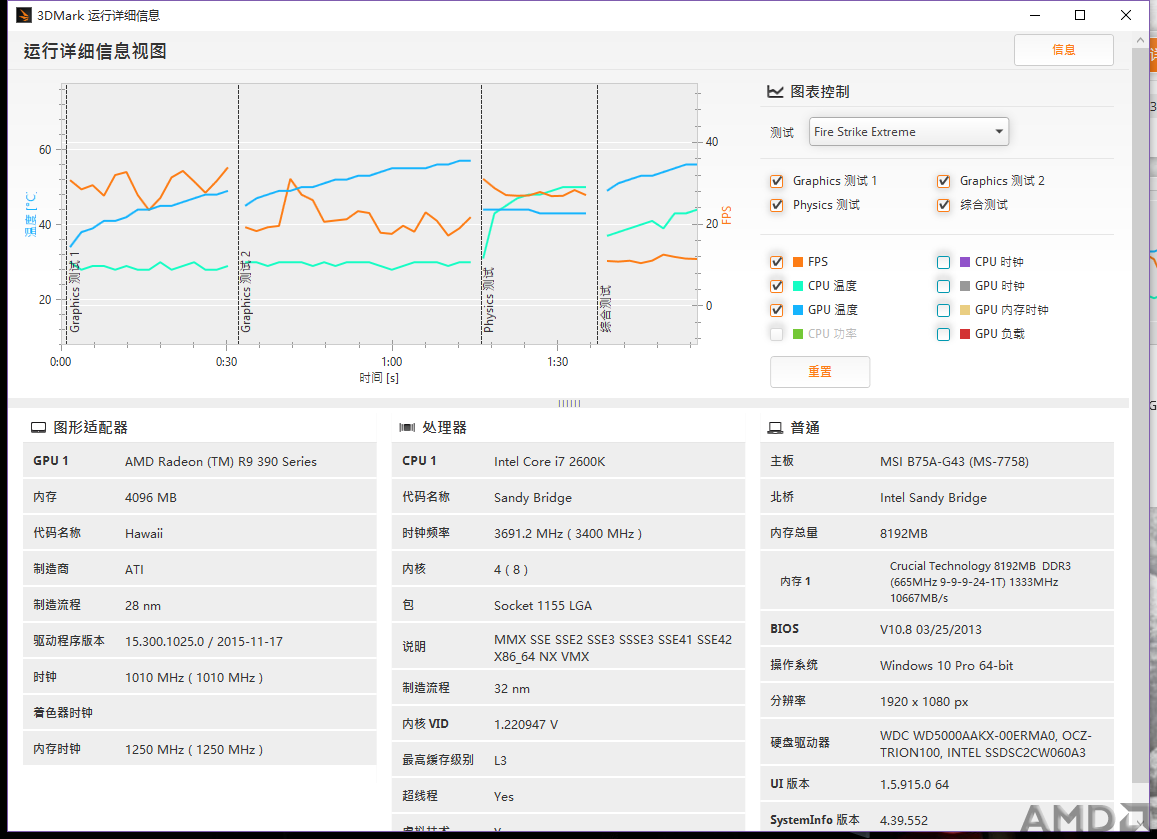Viewport: 1157px width, 839px height.
Task: Click the blue GPU temperature color swatch
Action: click(x=798, y=310)
